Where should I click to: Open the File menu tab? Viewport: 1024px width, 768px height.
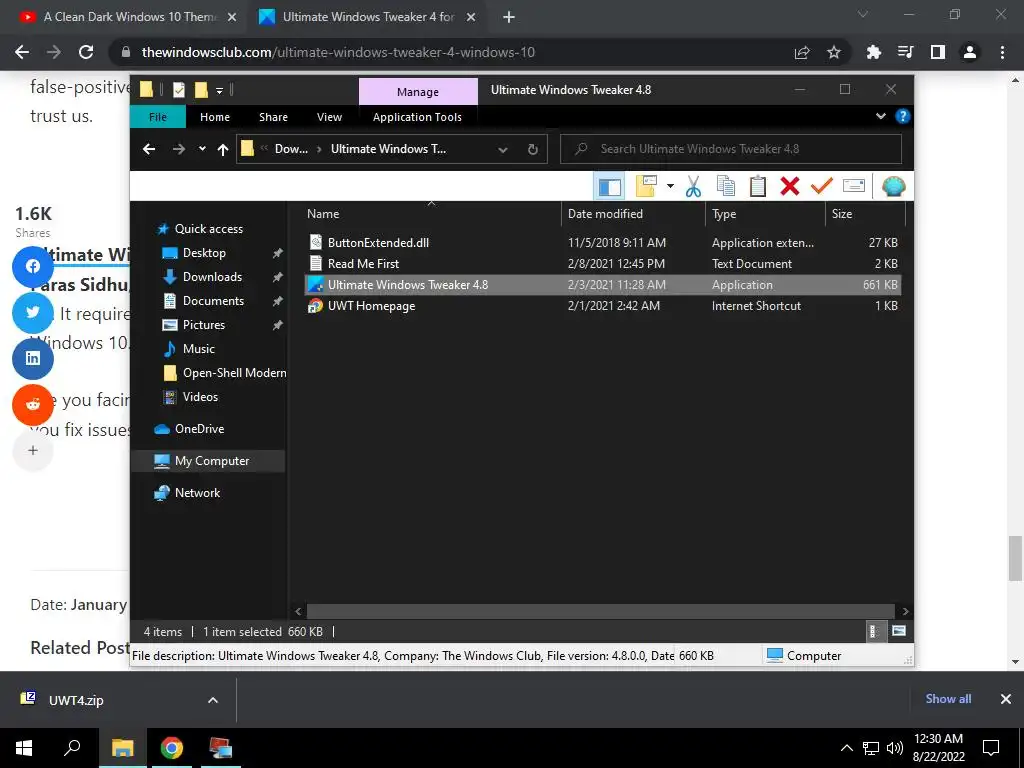pyautogui.click(x=157, y=117)
